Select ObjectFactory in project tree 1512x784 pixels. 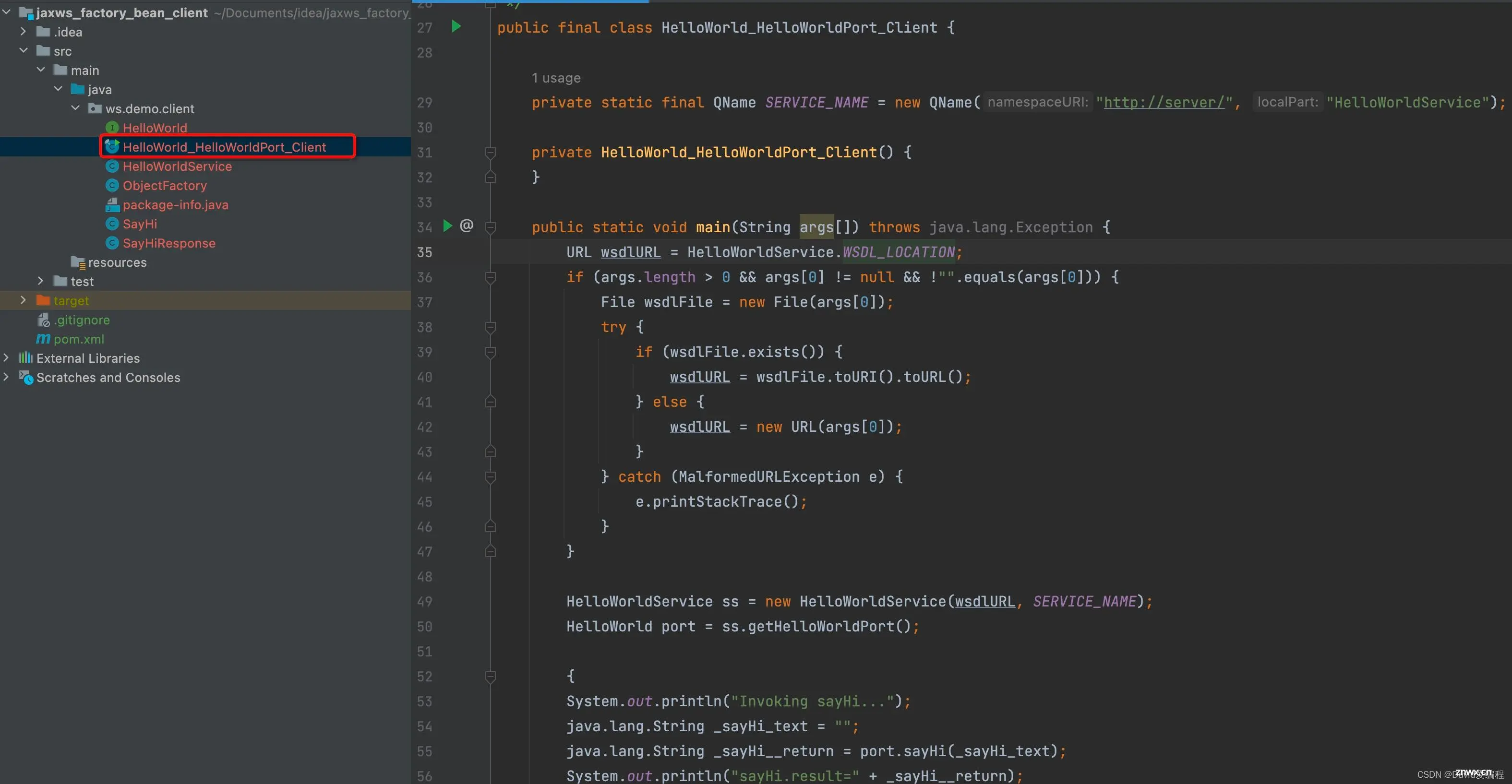click(164, 185)
